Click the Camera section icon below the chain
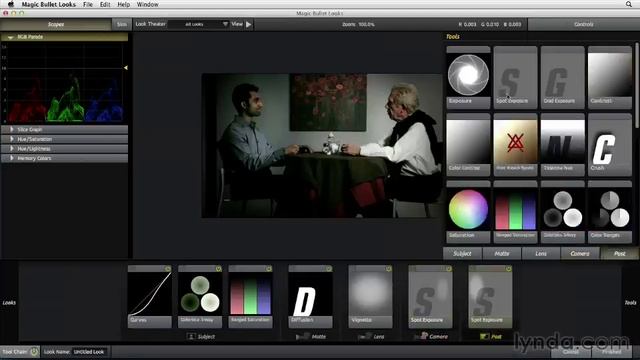640x360 pixels. [x=421, y=336]
